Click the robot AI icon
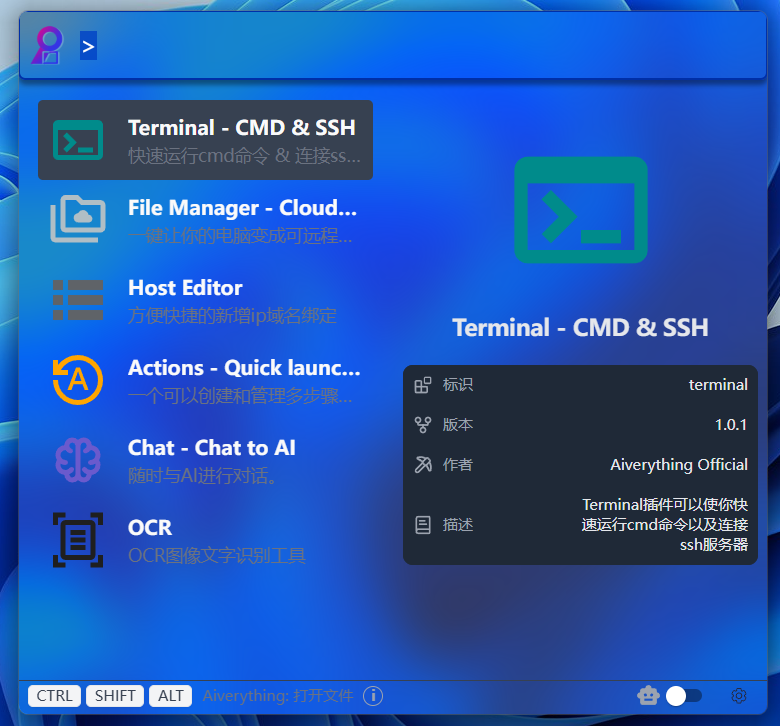The height and width of the screenshot is (726, 780). [x=648, y=696]
